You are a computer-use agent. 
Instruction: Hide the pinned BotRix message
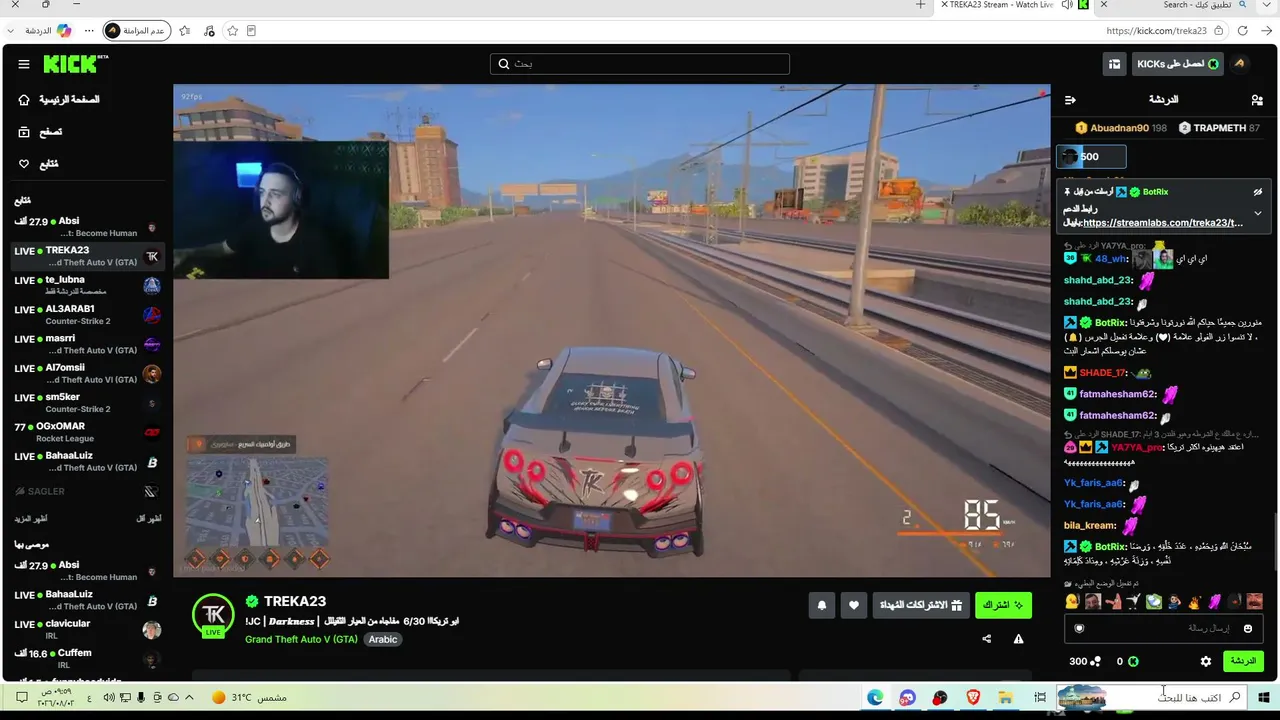1258,192
